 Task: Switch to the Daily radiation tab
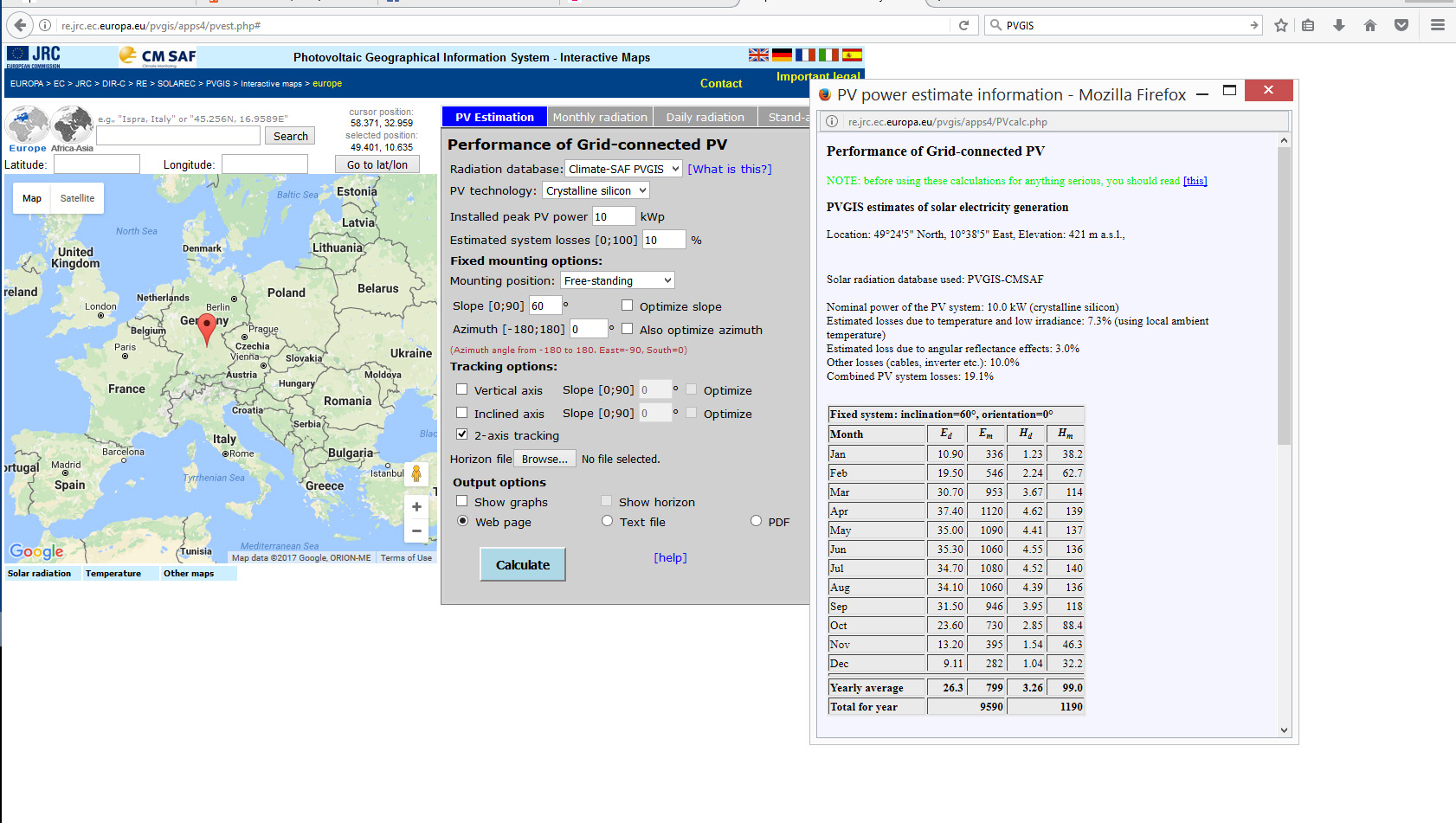(x=705, y=117)
